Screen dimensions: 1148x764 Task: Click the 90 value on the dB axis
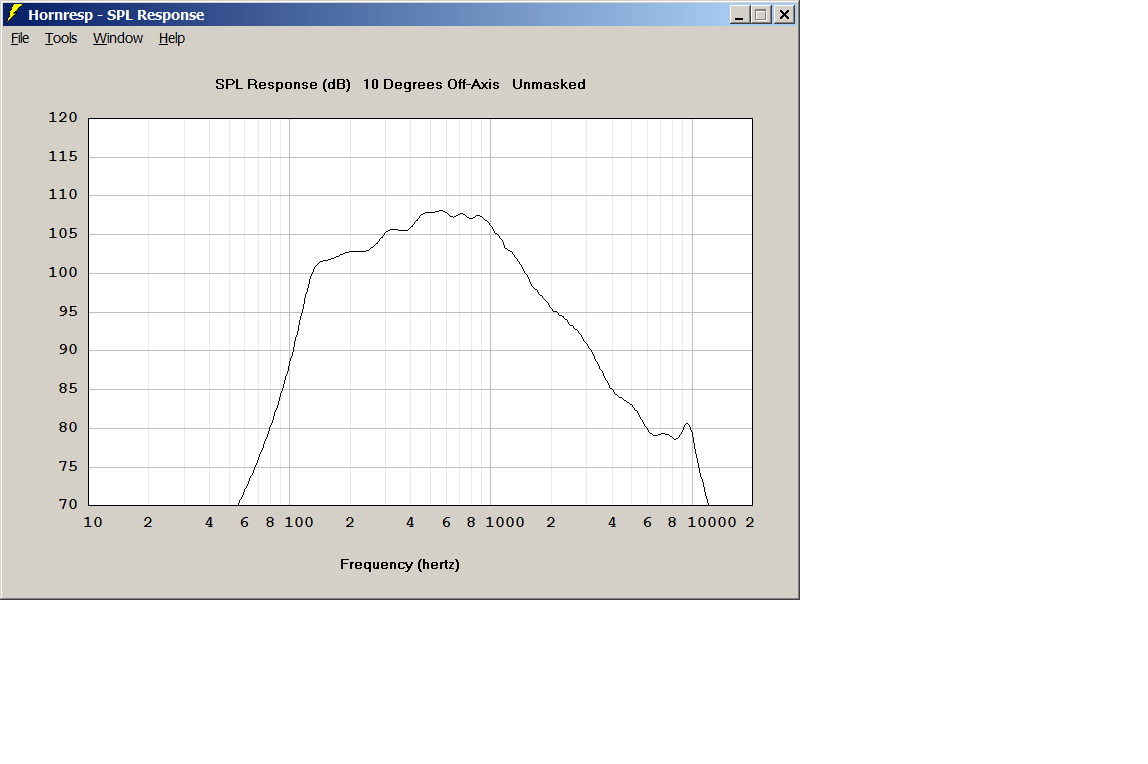[68, 350]
